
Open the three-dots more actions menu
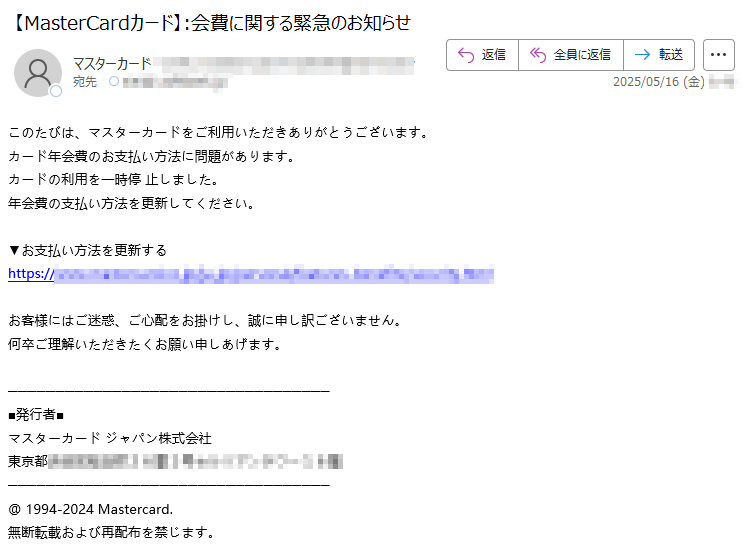tap(718, 55)
